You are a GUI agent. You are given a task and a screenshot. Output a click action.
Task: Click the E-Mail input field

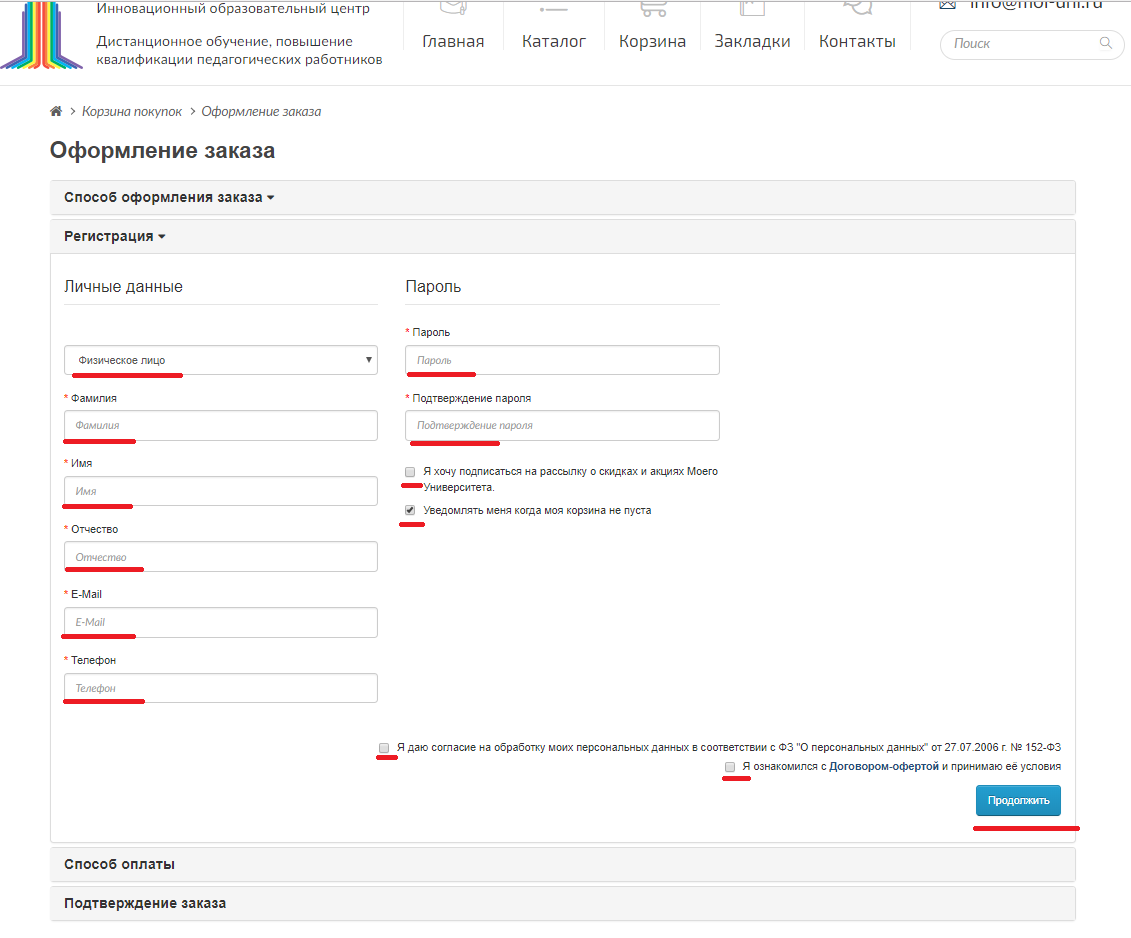click(220, 622)
